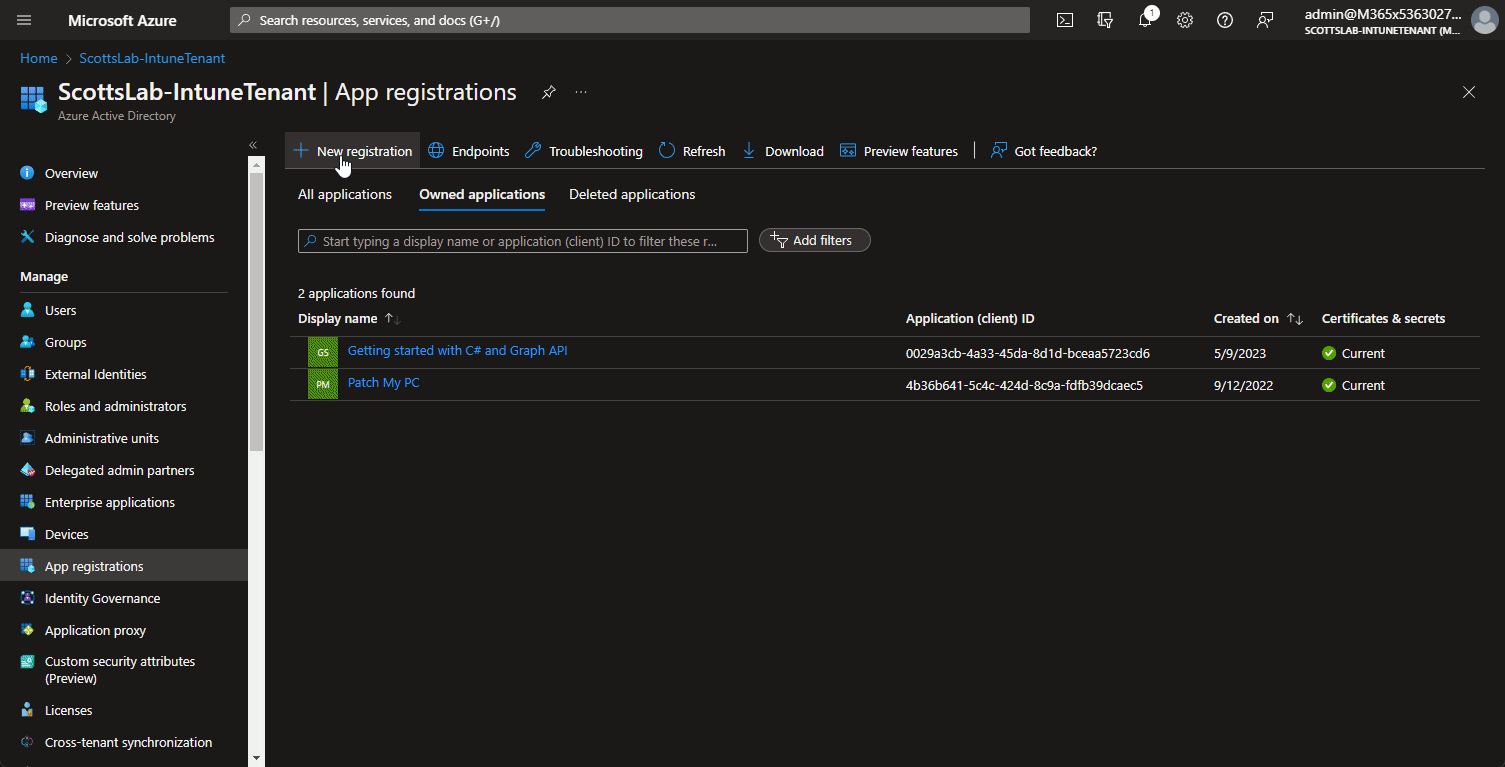This screenshot has height=767, width=1505.
Task: Sort by Created on column
Action: [1258, 318]
